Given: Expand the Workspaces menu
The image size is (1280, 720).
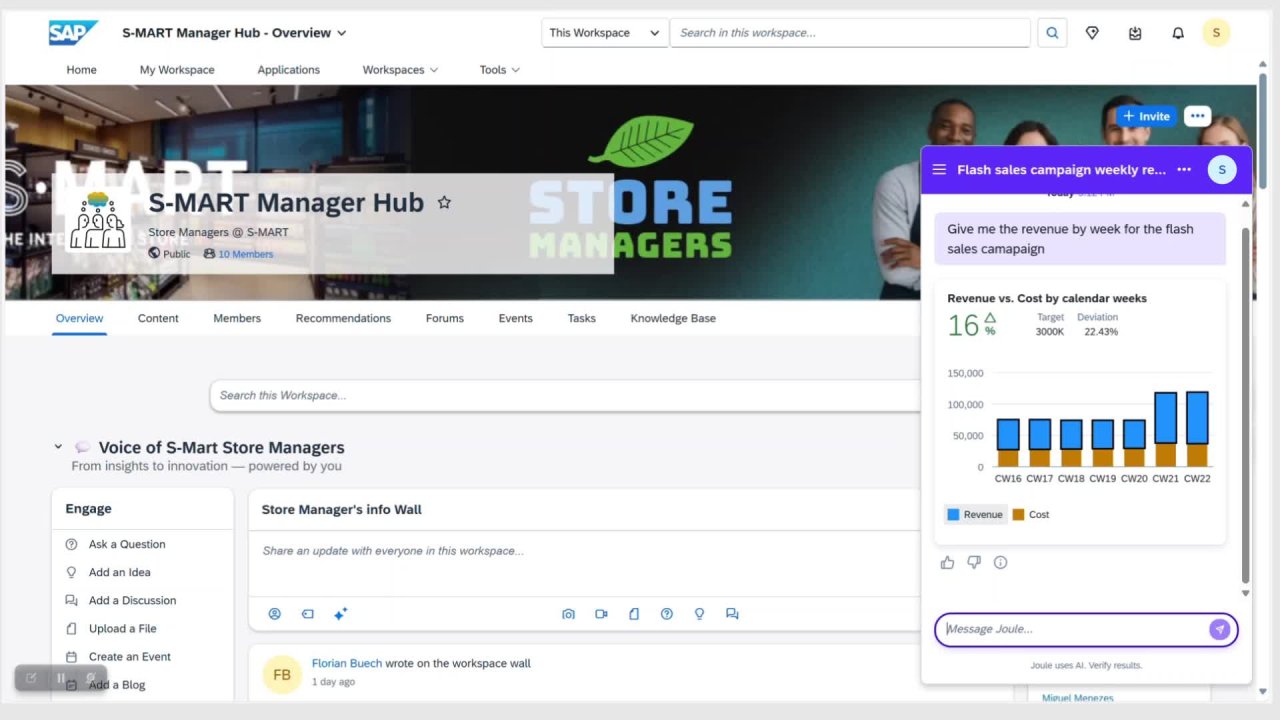Looking at the screenshot, I should click(x=400, y=70).
